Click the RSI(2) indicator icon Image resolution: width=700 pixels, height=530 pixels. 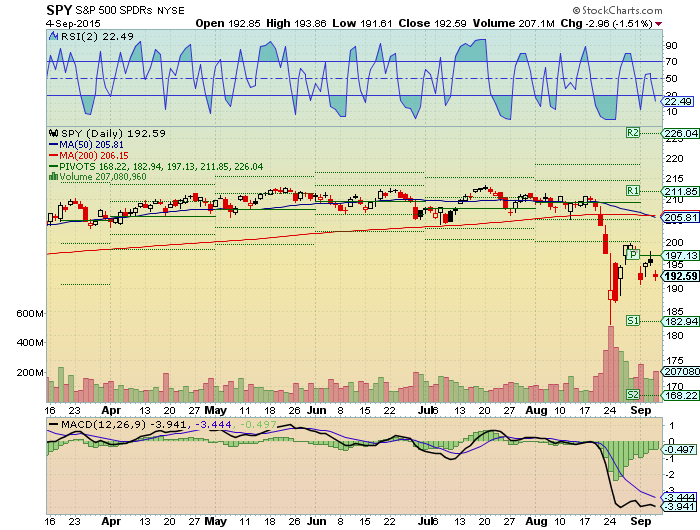pos(54,37)
